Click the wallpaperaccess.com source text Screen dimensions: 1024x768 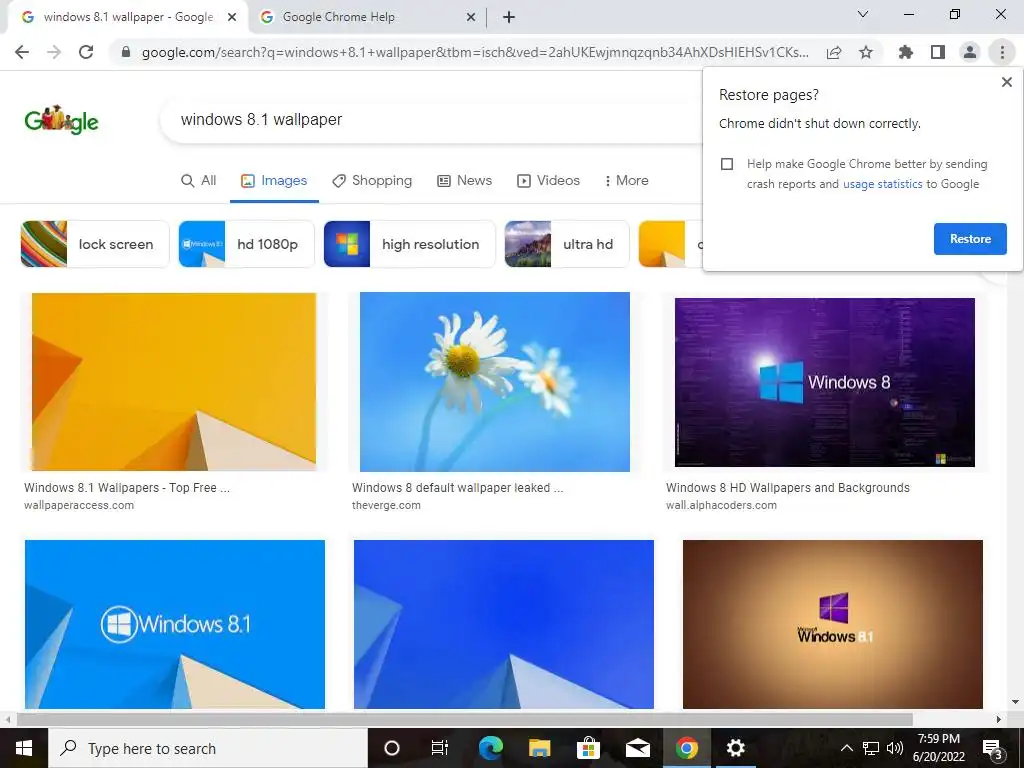(78, 505)
